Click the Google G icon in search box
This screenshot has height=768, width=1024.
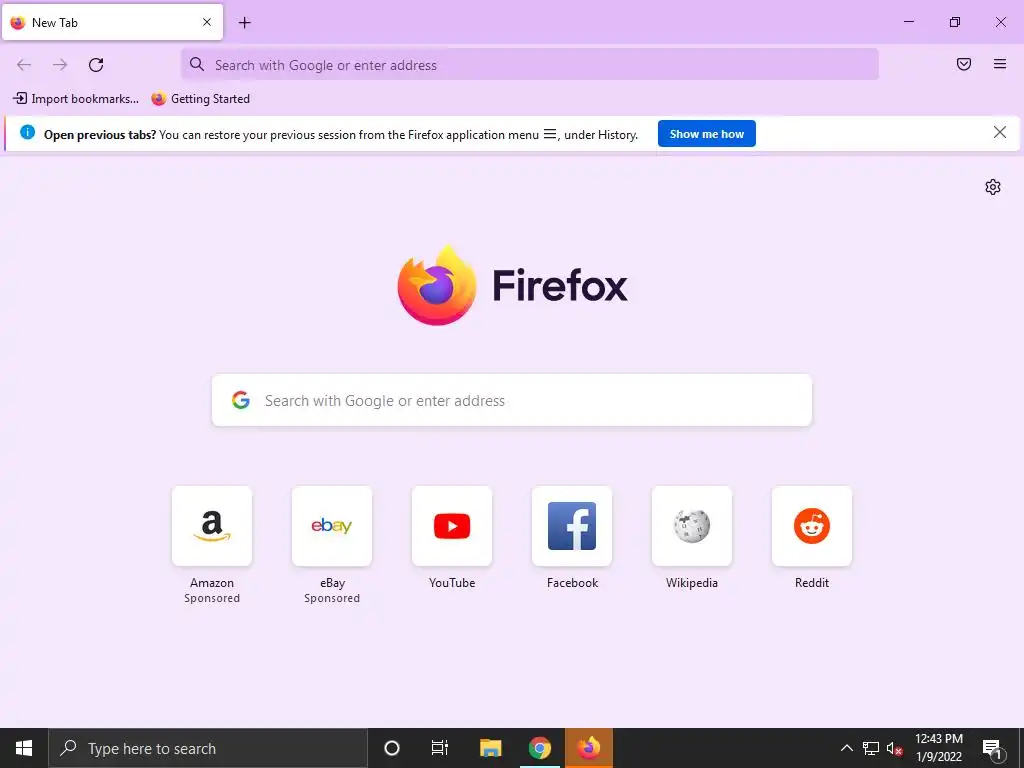click(x=241, y=400)
